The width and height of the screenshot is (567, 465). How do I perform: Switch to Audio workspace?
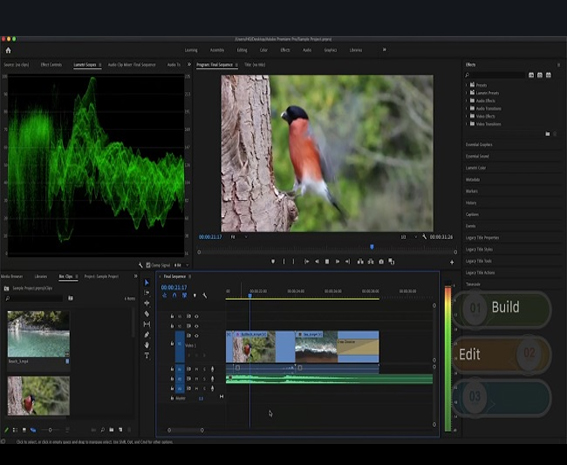307,50
